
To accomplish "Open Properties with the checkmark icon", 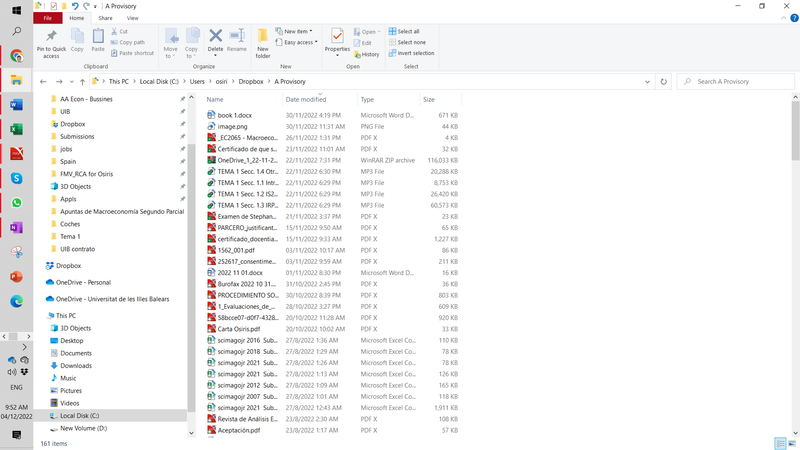I will [x=337, y=38].
